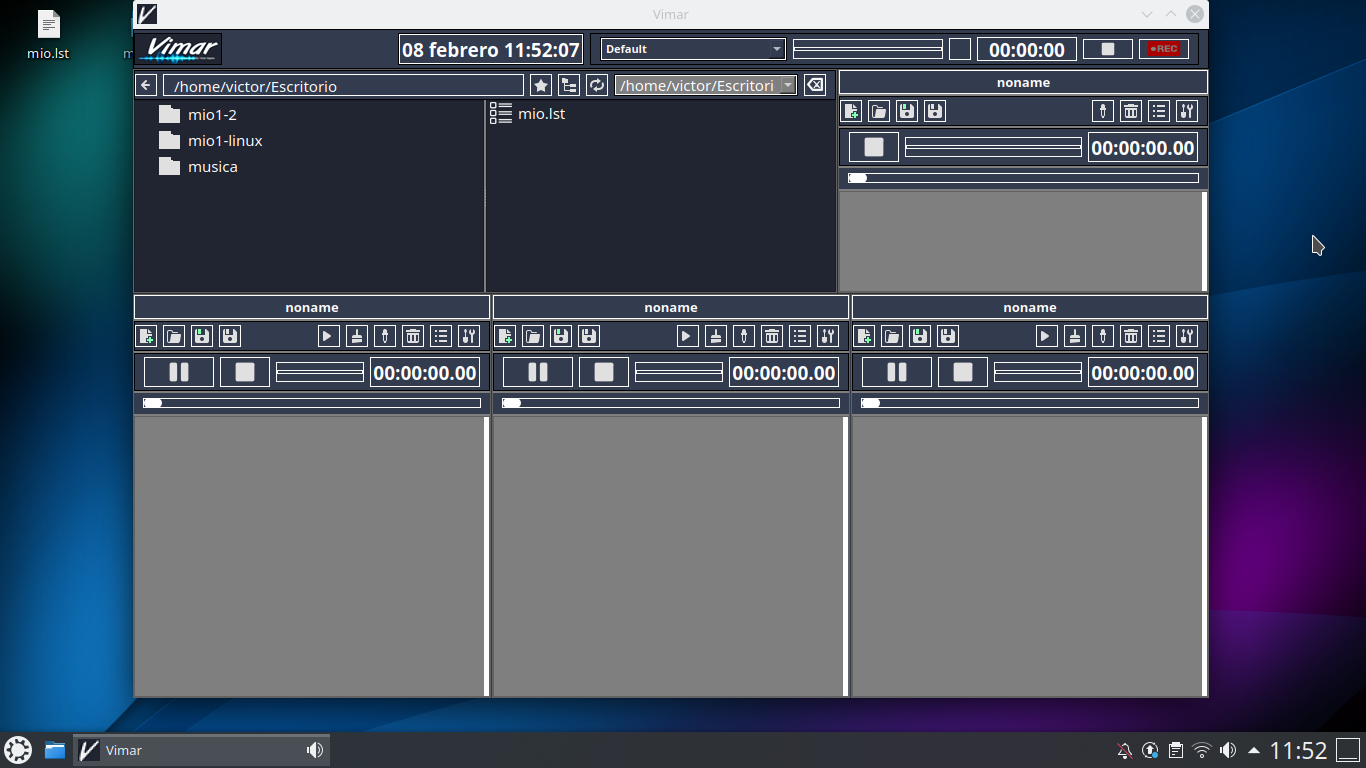Screen dimensions: 1366x768
Task: Open tools settings in bottom-left player
Action: point(469,336)
